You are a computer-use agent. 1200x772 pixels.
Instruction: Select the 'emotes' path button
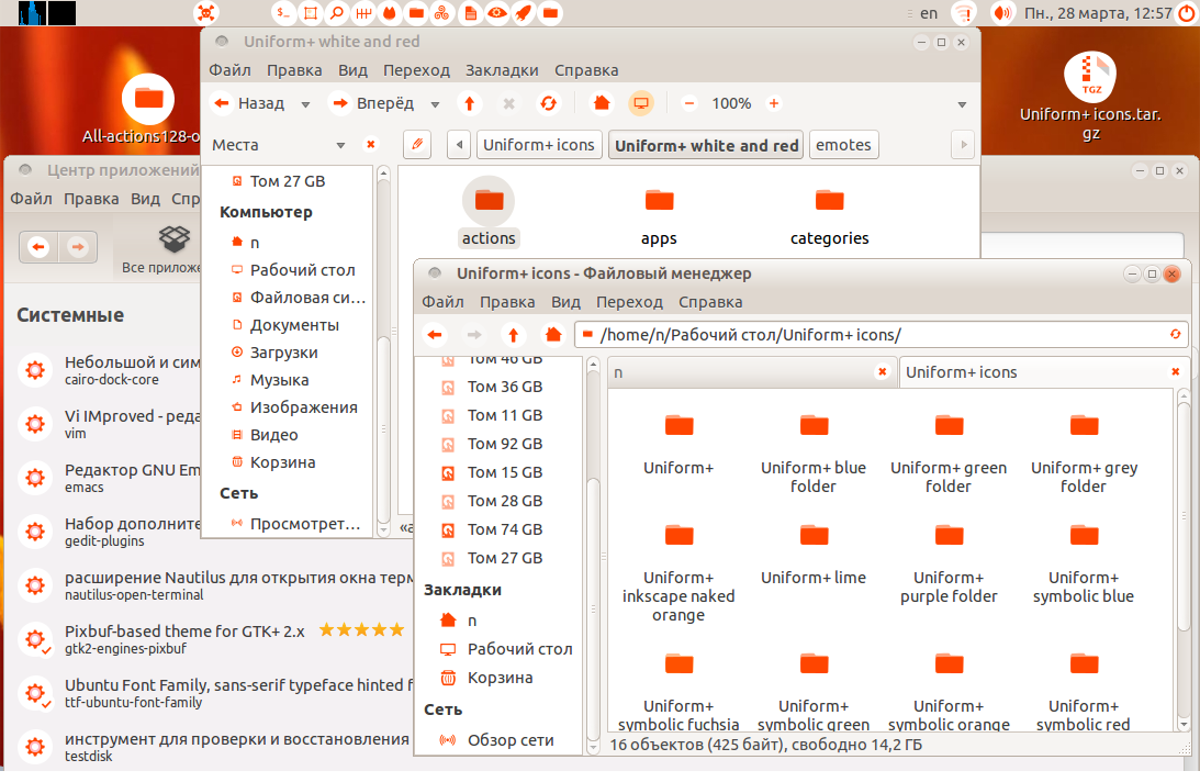tap(843, 145)
